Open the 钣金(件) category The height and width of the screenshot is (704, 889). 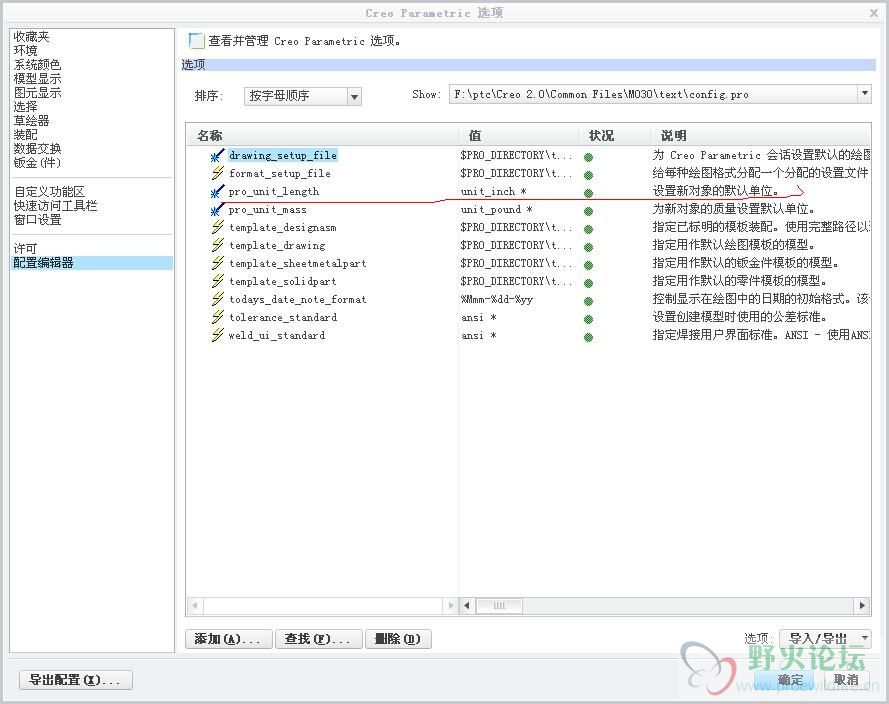37,163
